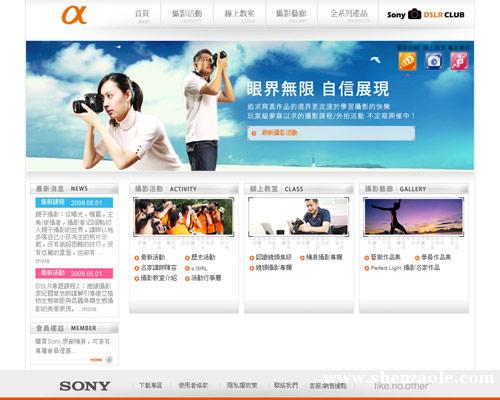Open the 客服/銷售據點 footer link
The image size is (500, 400).
coord(328,386)
